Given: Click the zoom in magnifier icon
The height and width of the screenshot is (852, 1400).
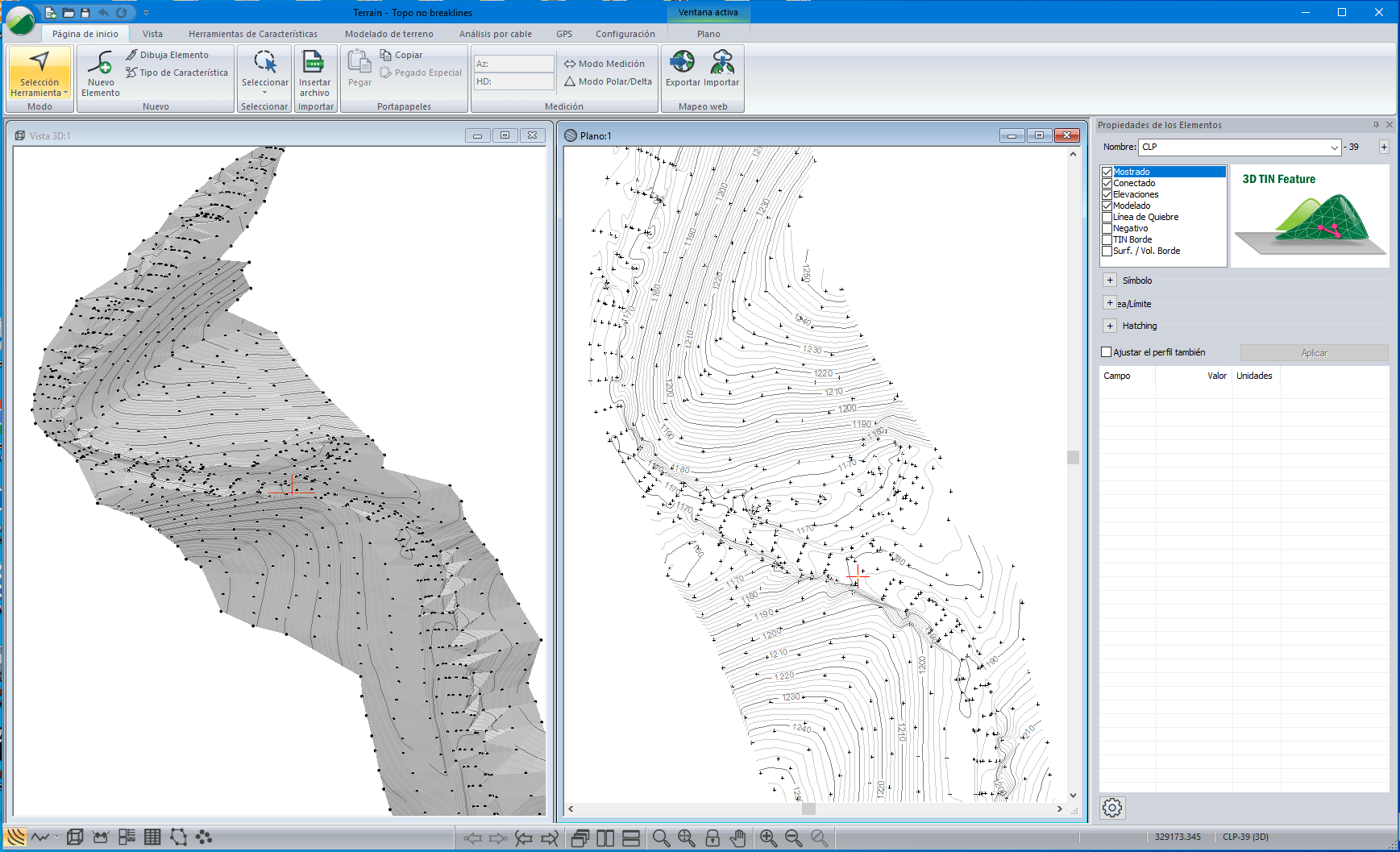Looking at the screenshot, I should (x=768, y=838).
